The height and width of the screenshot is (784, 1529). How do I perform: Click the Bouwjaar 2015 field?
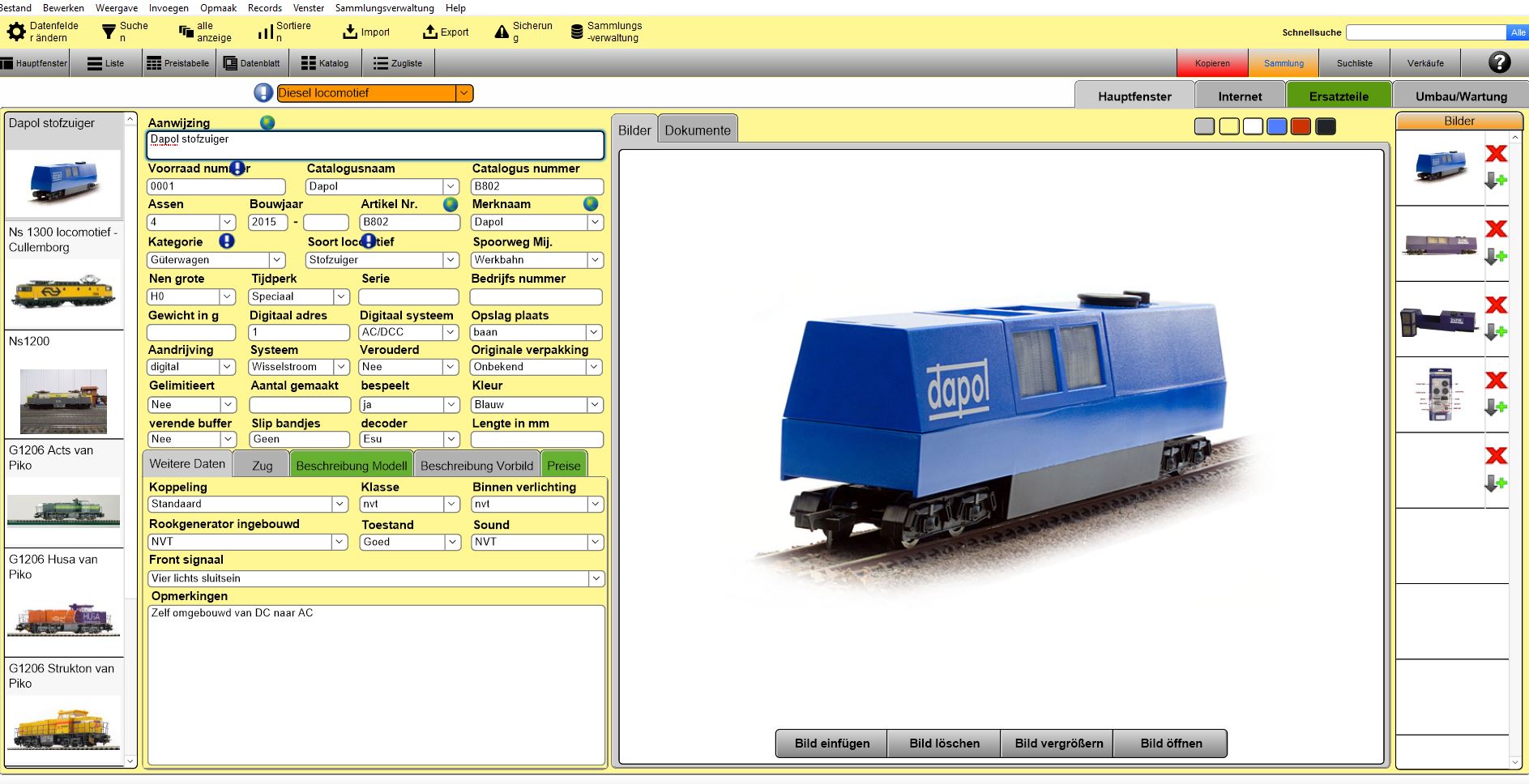267,222
